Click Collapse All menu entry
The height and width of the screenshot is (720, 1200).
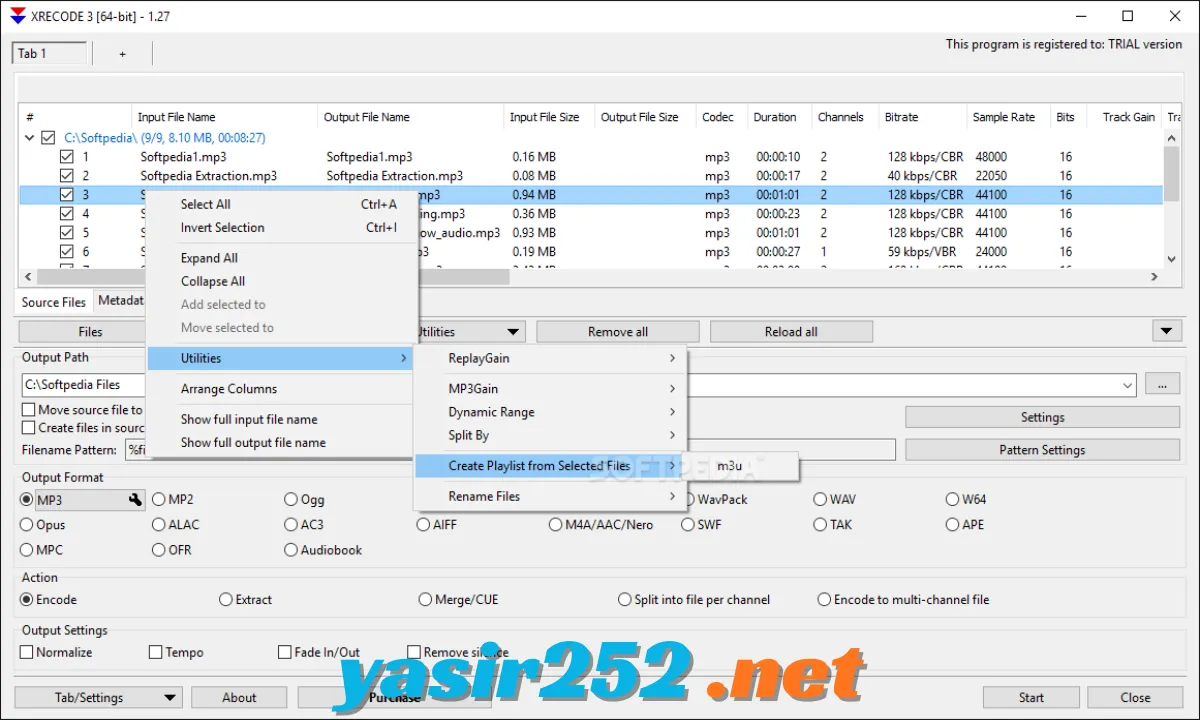pos(280,281)
